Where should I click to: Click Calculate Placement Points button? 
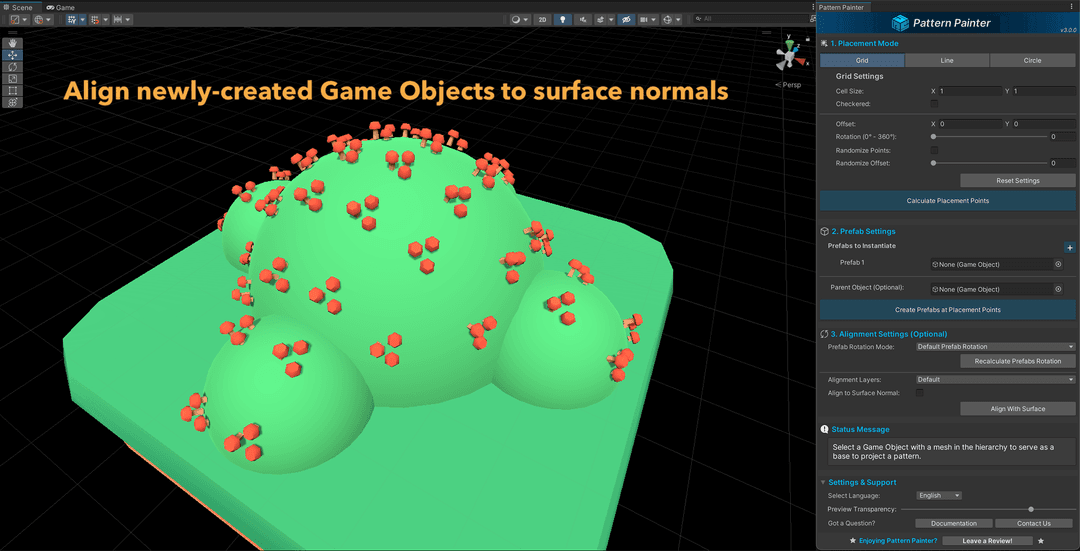[x=947, y=201]
